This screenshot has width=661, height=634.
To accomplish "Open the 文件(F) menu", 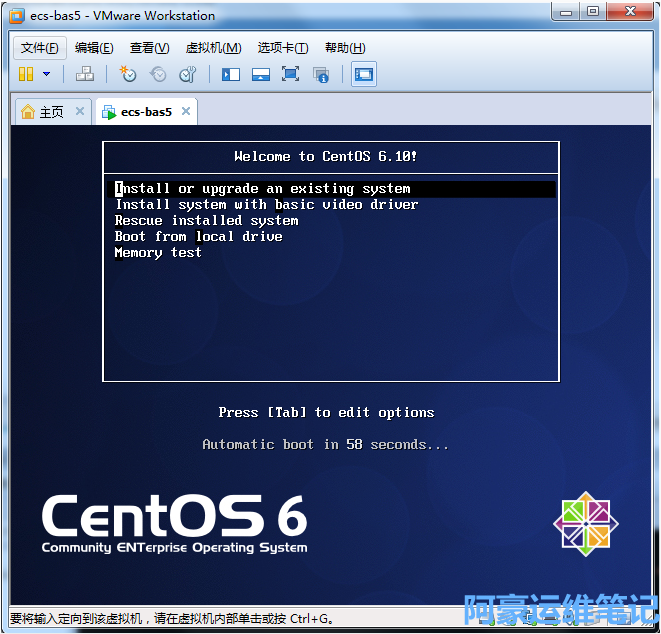I will pos(40,48).
